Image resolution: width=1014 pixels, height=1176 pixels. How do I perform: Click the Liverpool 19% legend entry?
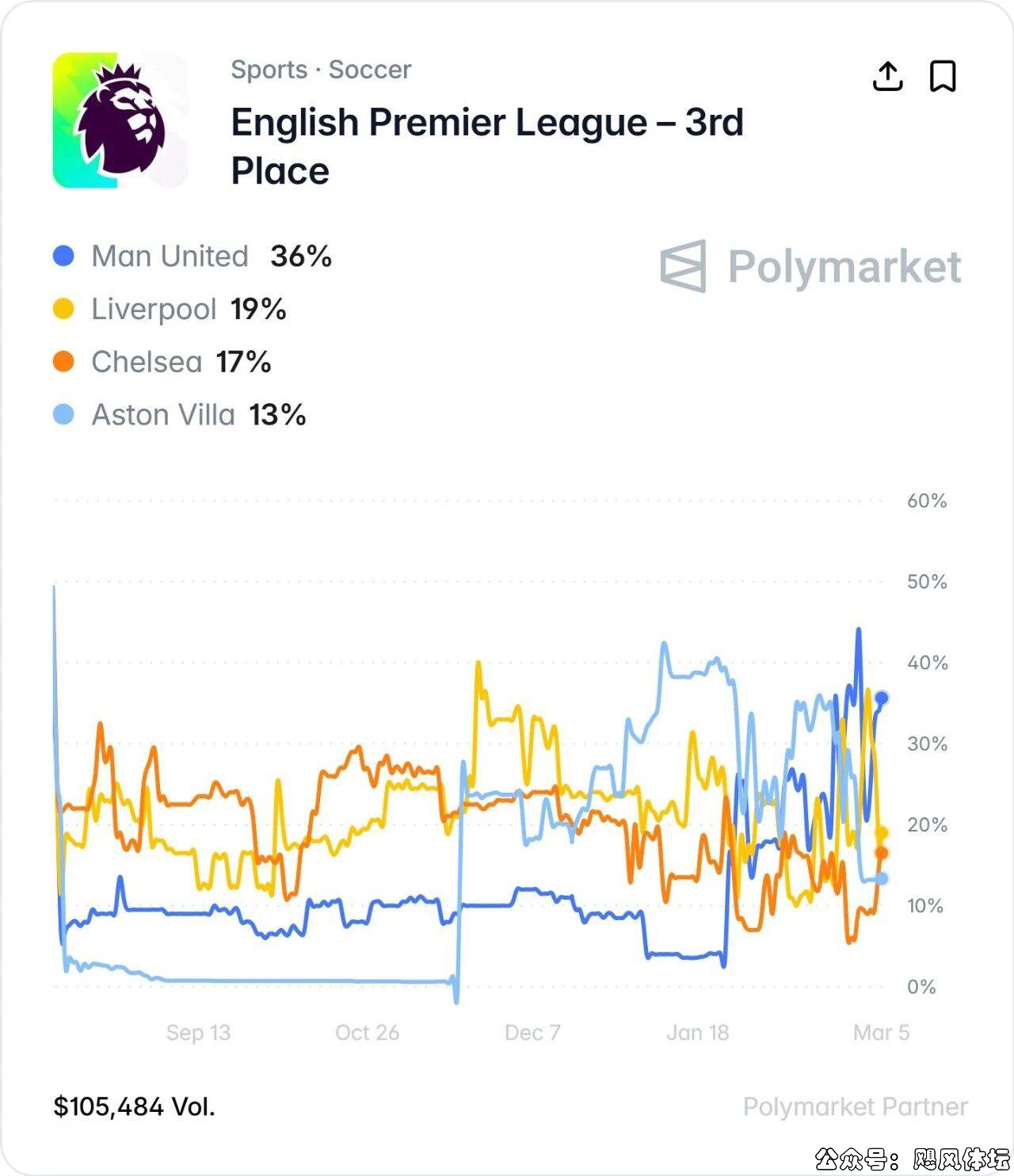click(x=189, y=309)
